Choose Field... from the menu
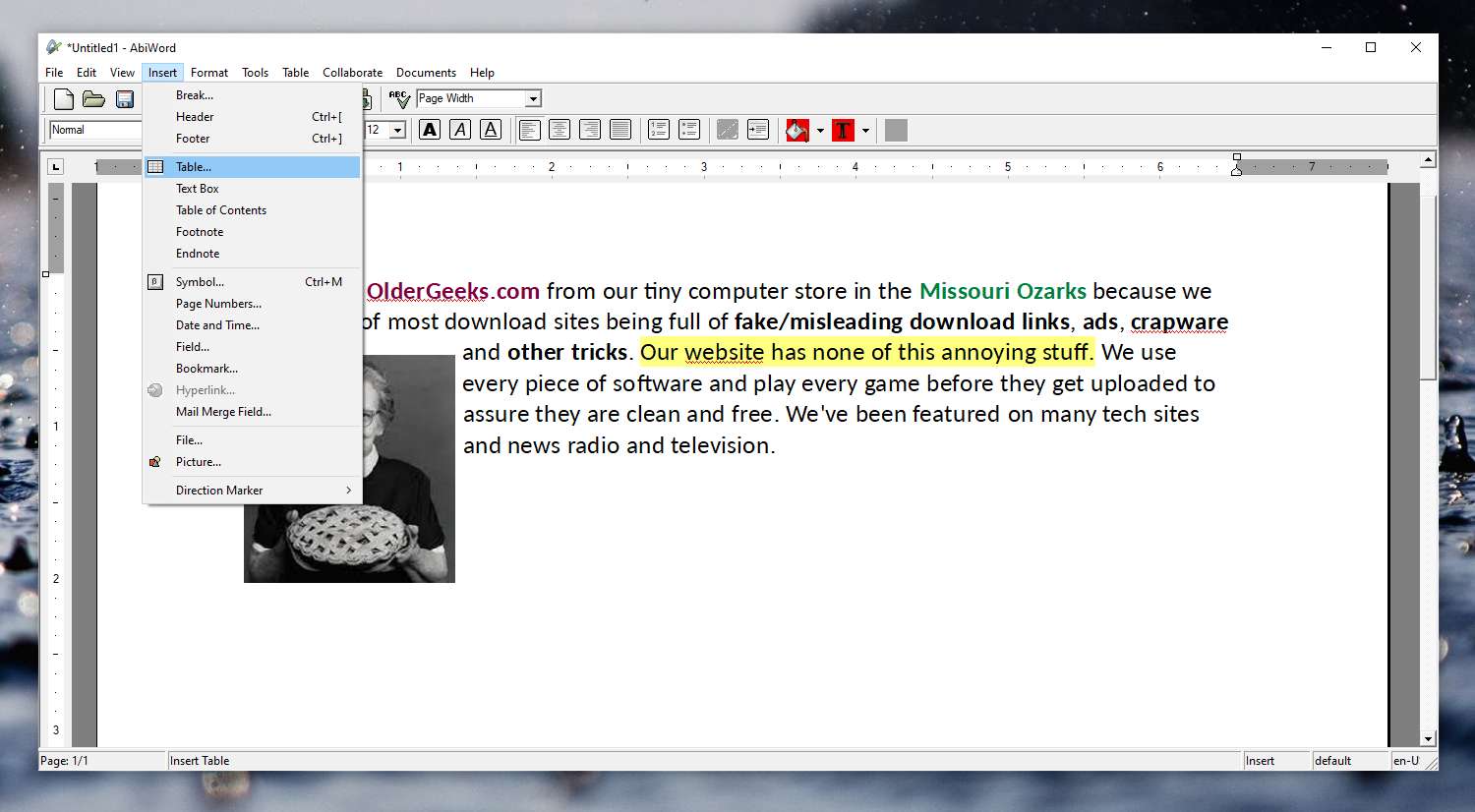Viewport: 1475px width, 812px height. [253, 347]
